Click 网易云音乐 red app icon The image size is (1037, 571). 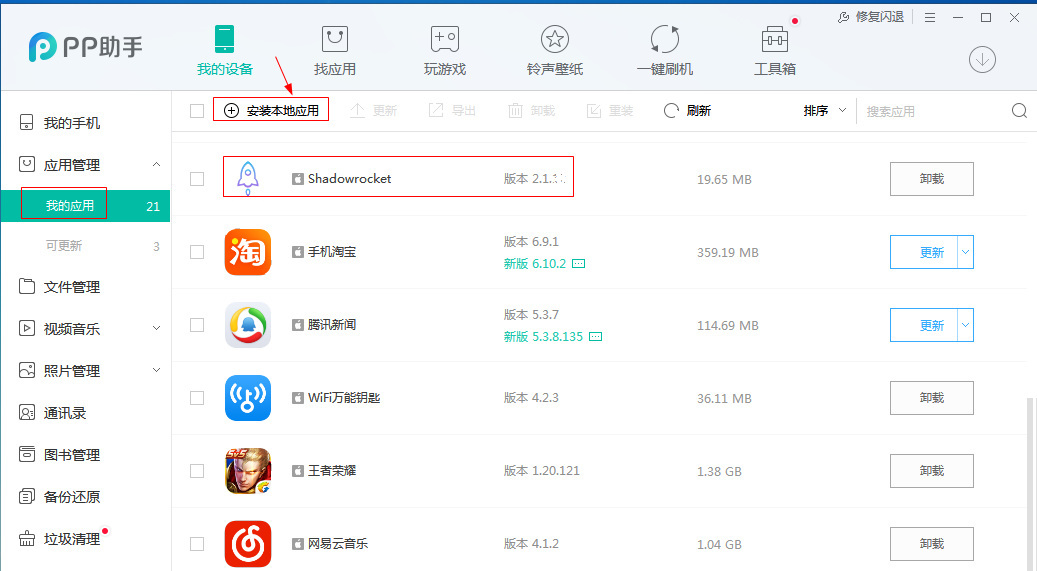pos(248,544)
